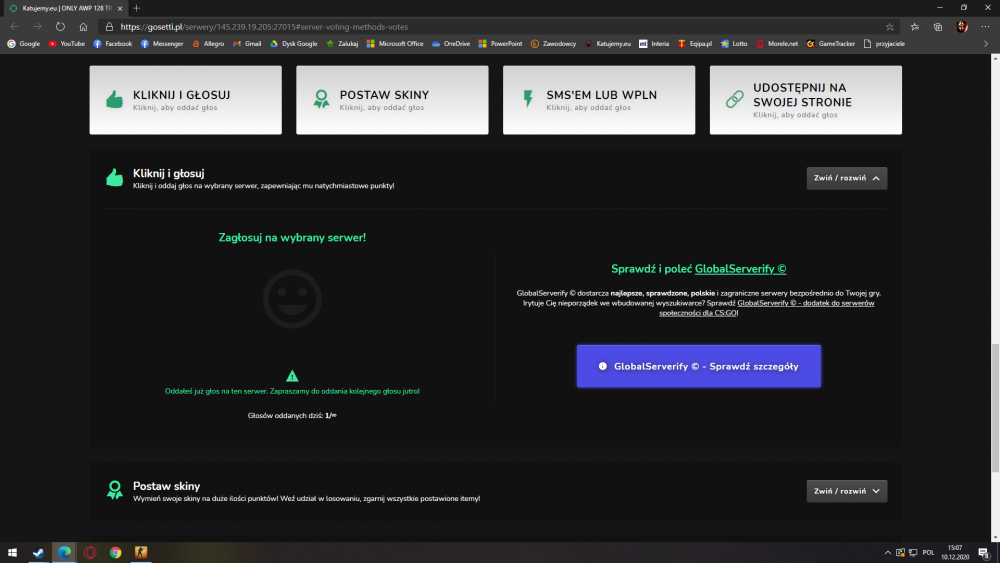Viewport: 1000px width, 563px height.
Task: Open the Zalukaj bookmark
Action: click(342, 44)
